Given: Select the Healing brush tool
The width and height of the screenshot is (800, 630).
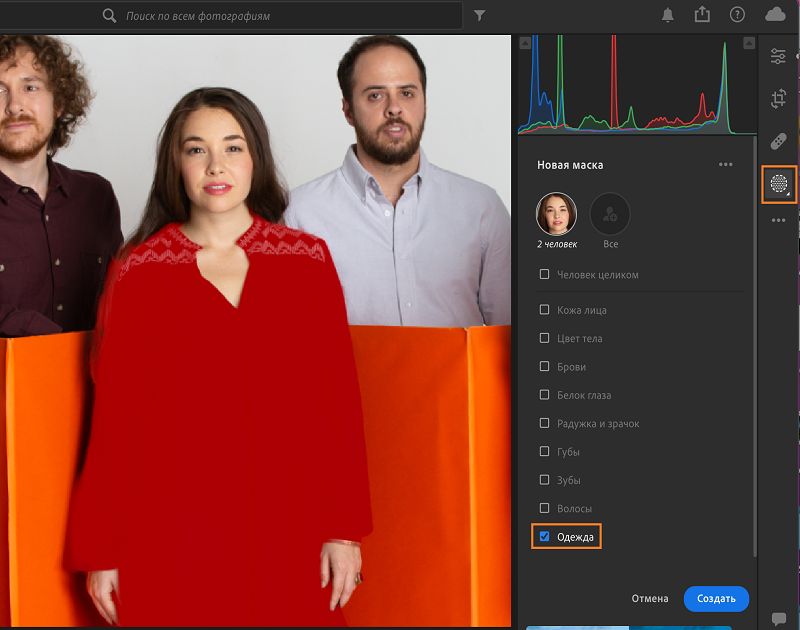Looking at the screenshot, I should click(779, 141).
